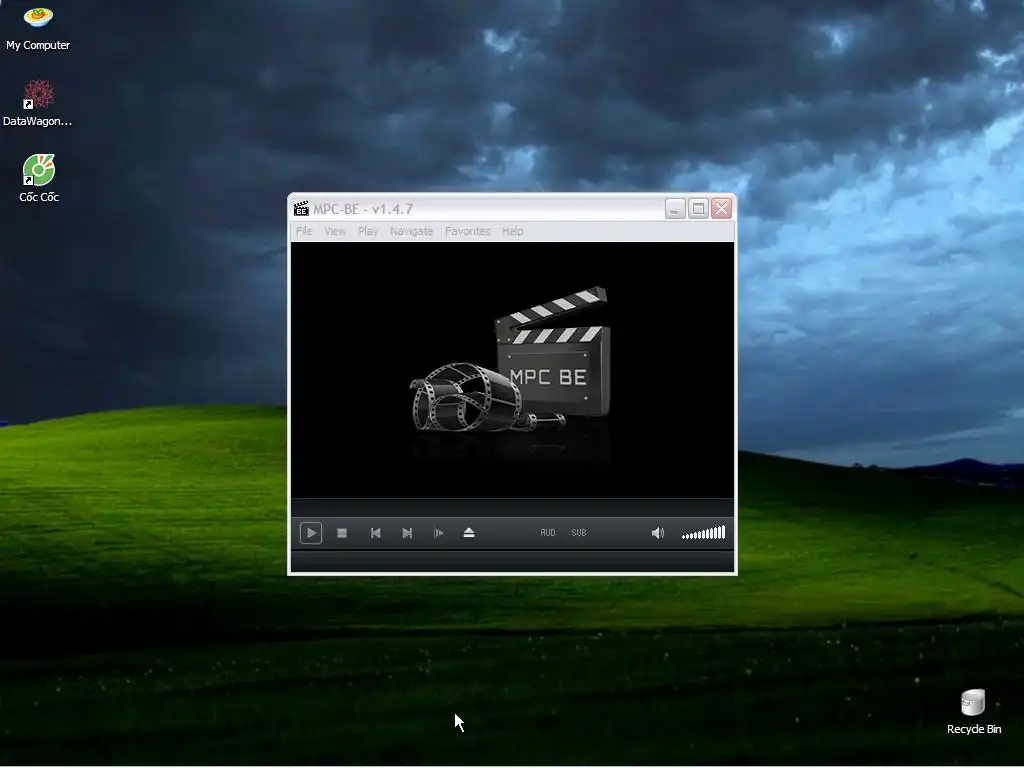
Task: Minimize the MPC-BE window
Action: 675,209
